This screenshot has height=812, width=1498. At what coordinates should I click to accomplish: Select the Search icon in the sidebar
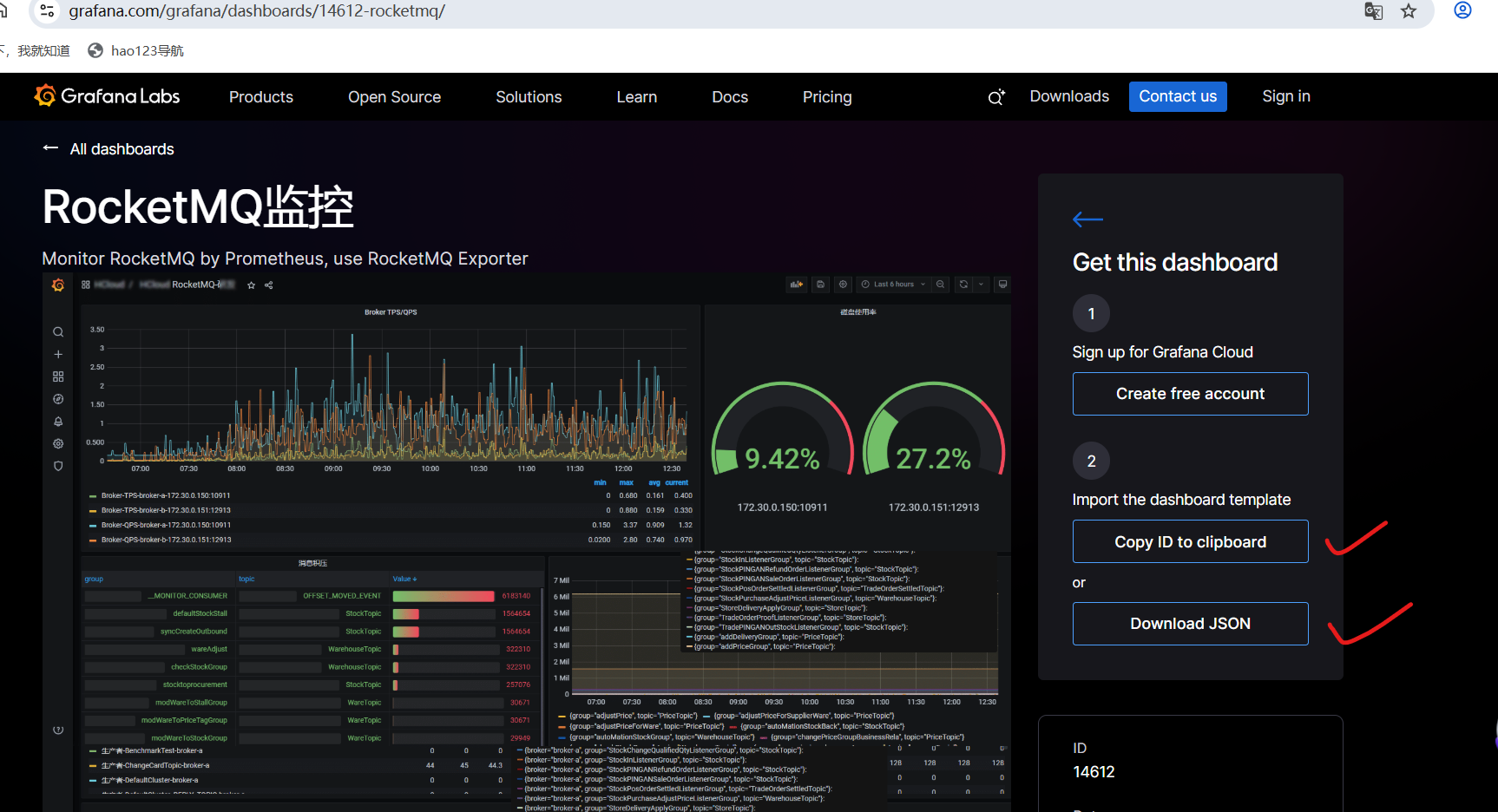tap(58, 331)
